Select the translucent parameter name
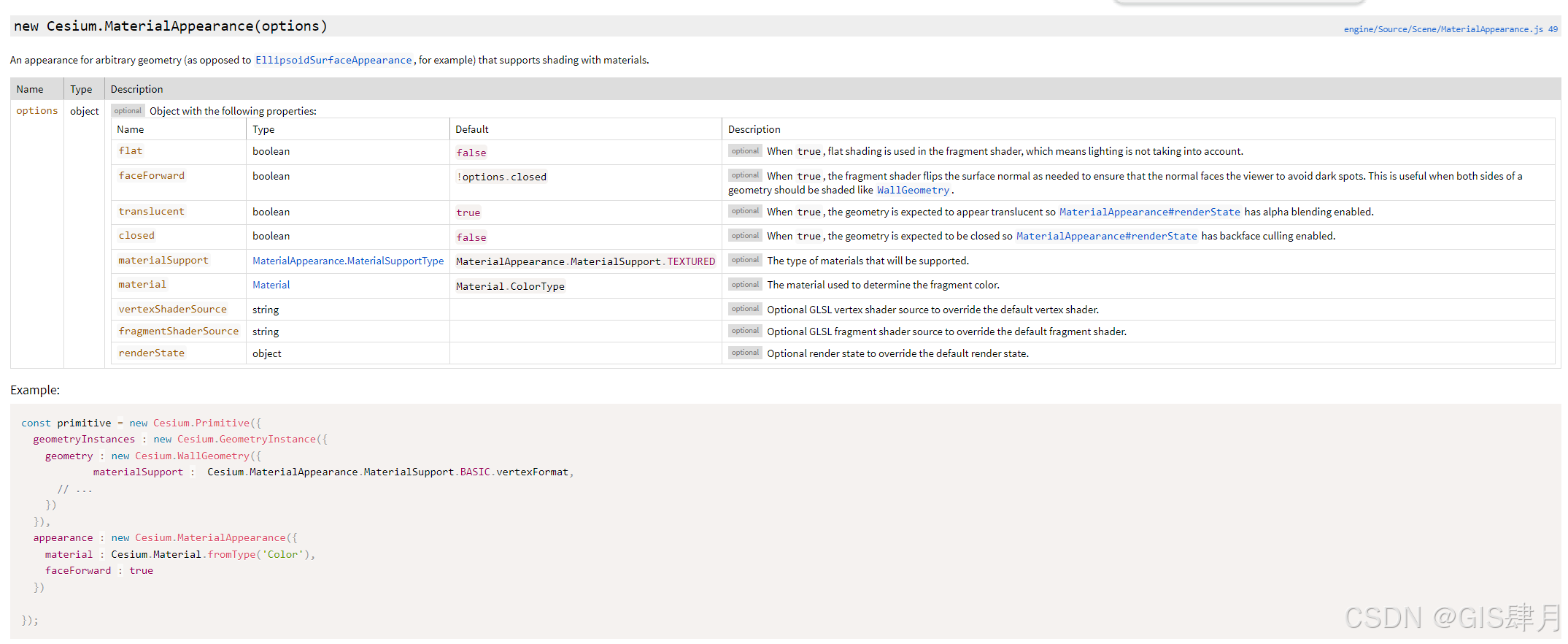The height and width of the screenshot is (644, 1568). (x=152, y=212)
